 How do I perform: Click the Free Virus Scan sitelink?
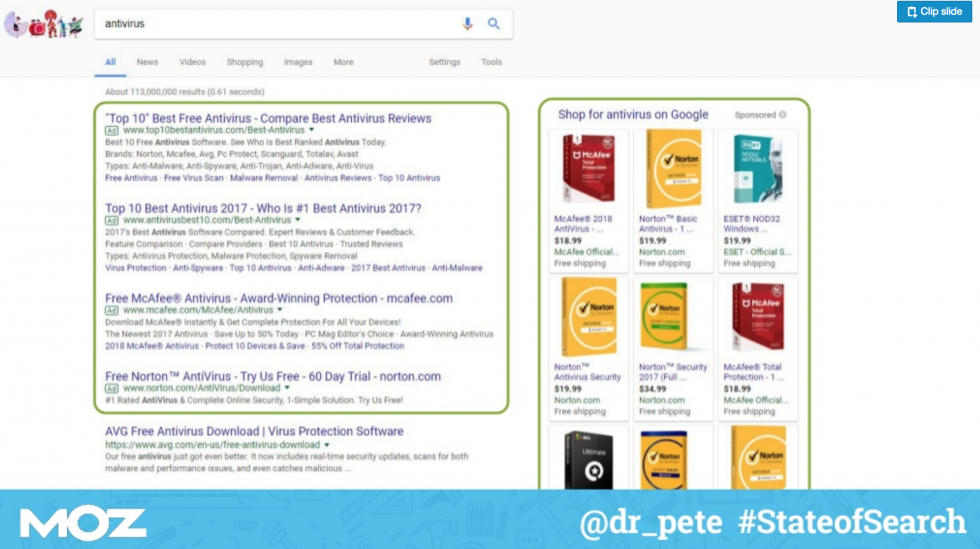tap(194, 178)
